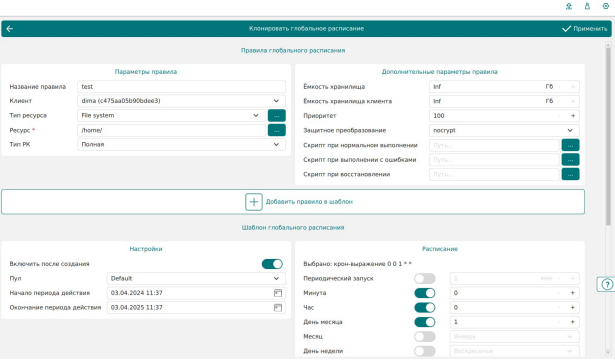Image resolution: width=615 pixels, height=362 pixels.
Task: Click the Настройки section title
Action: 146,249
